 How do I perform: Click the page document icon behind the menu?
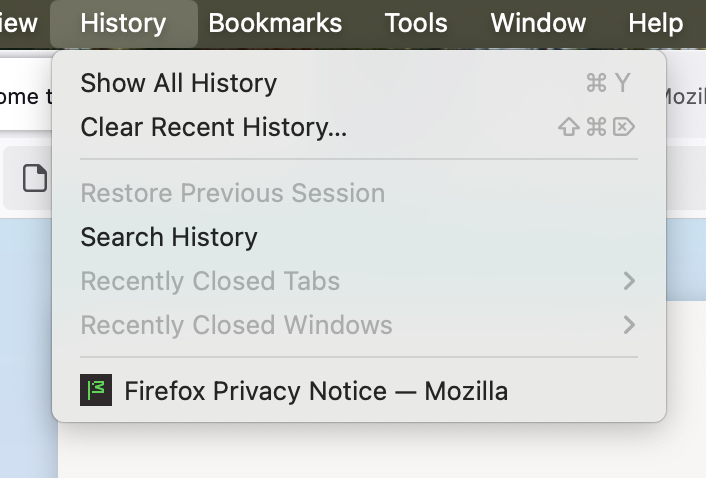(35, 179)
